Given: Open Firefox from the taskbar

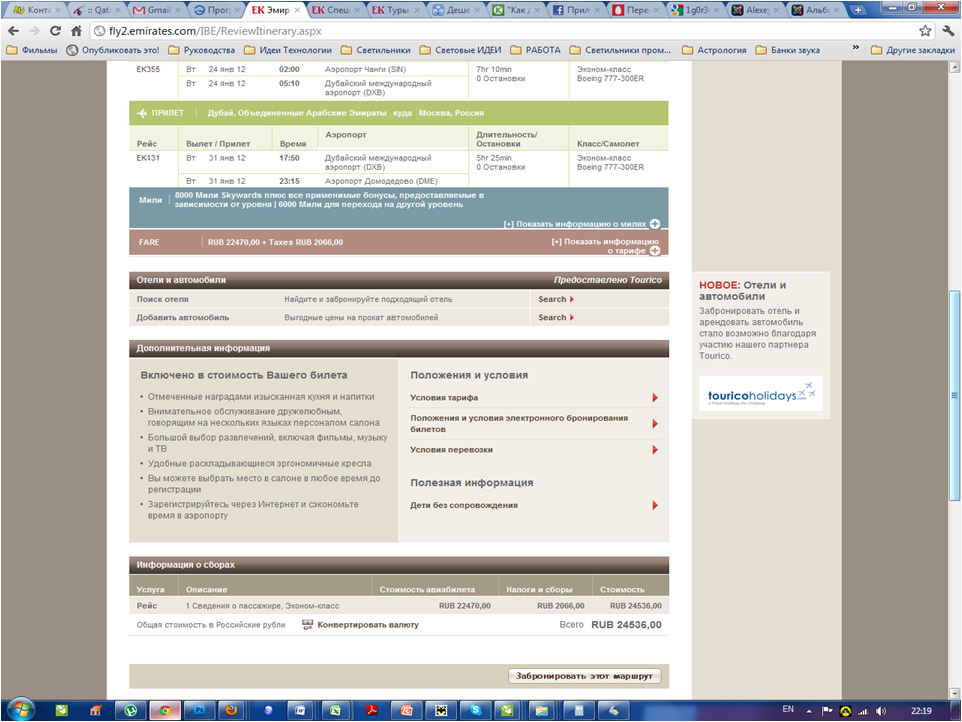Looking at the screenshot, I should (x=231, y=710).
